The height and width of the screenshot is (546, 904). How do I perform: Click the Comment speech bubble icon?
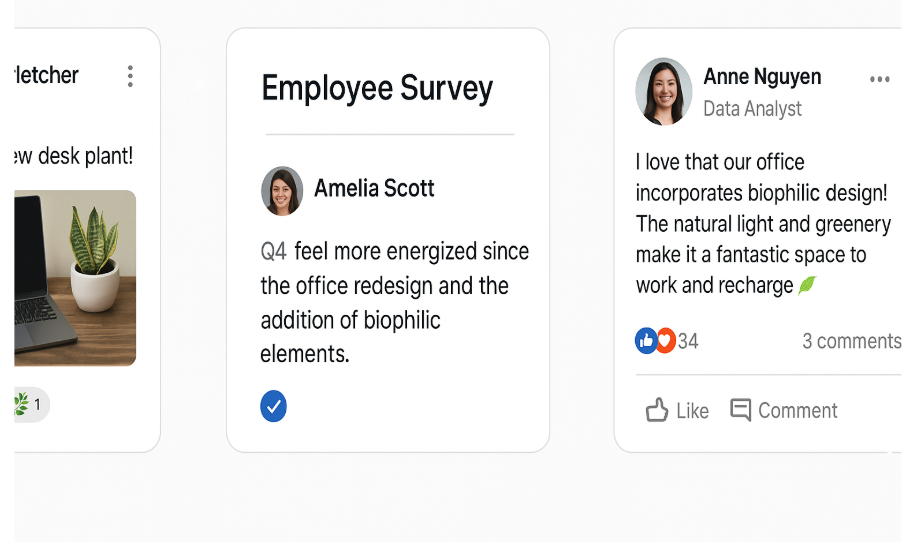[x=740, y=410]
